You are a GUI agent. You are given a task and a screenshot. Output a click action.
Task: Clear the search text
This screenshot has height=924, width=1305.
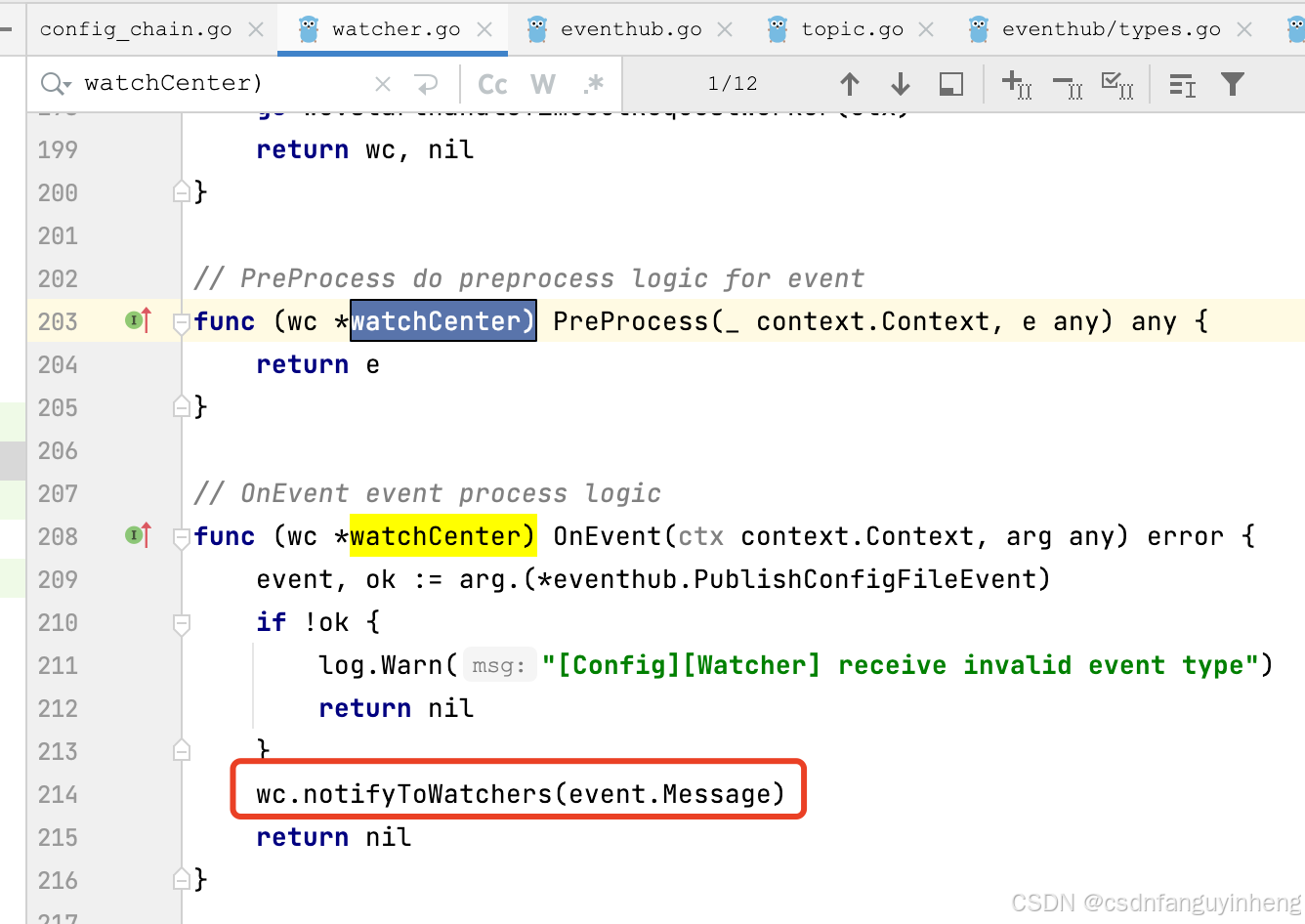click(x=383, y=85)
